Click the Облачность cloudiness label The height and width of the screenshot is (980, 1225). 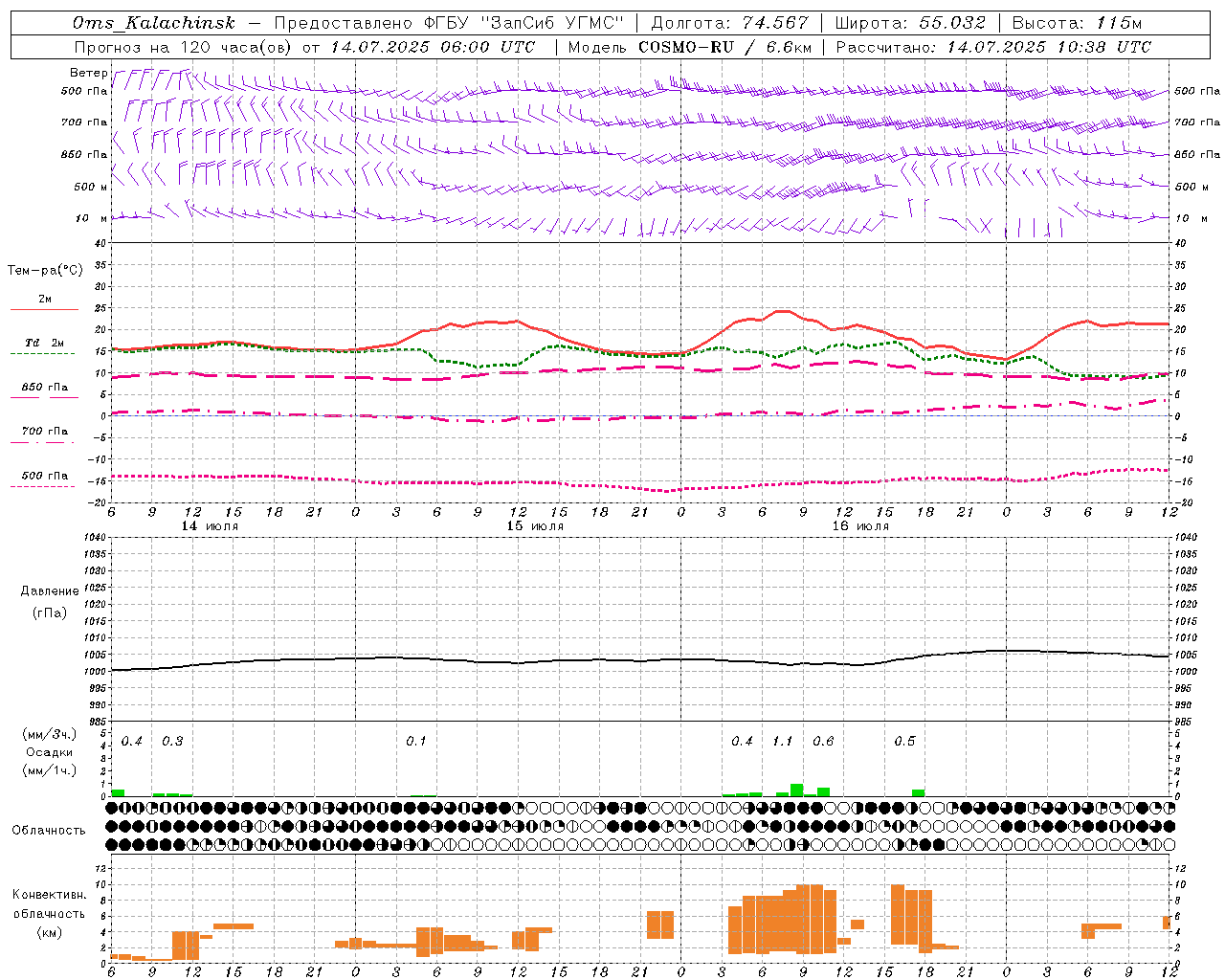click(x=49, y=830)
